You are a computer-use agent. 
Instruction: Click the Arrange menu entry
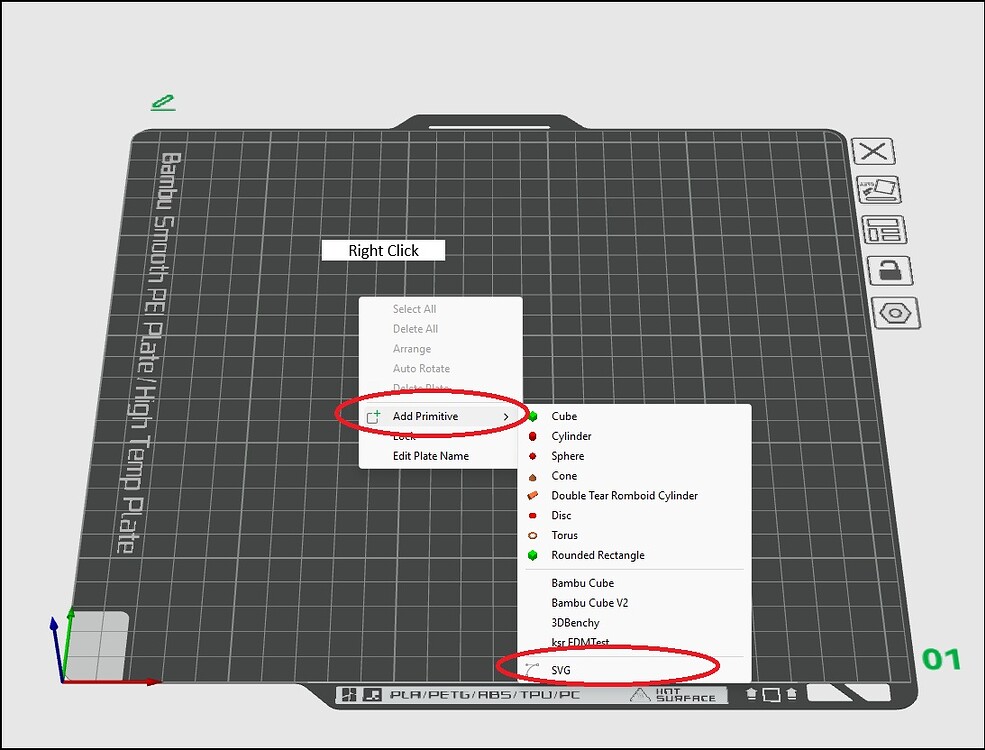click(411, 349)
